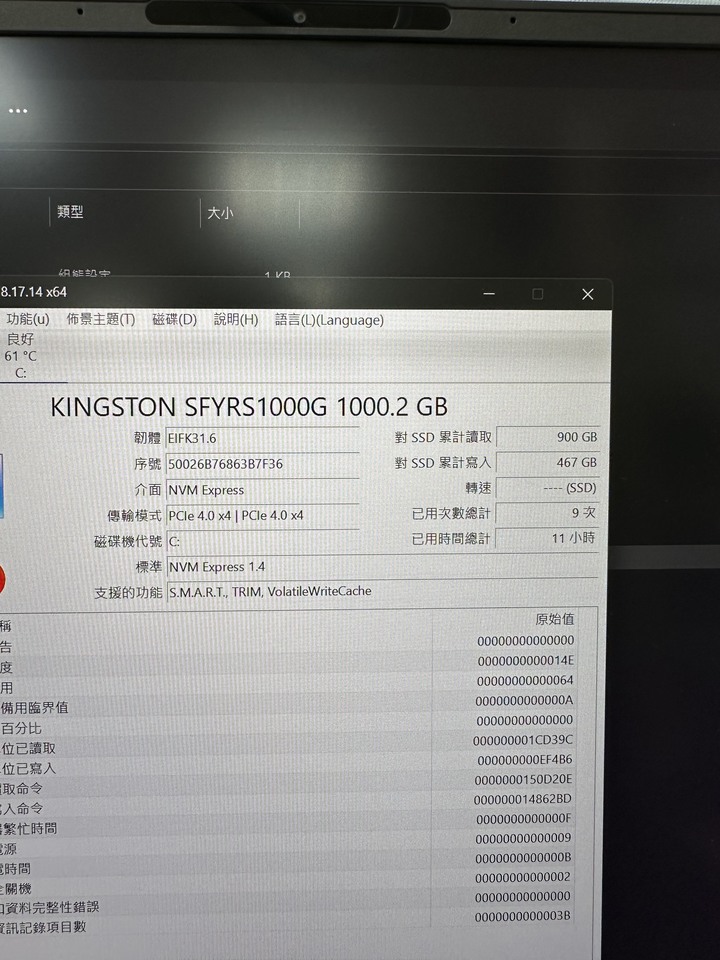This screenshot has height=960, width=720.
Task: Click the 轉速 value ---- (SSD)
Action: pos(547,488)
